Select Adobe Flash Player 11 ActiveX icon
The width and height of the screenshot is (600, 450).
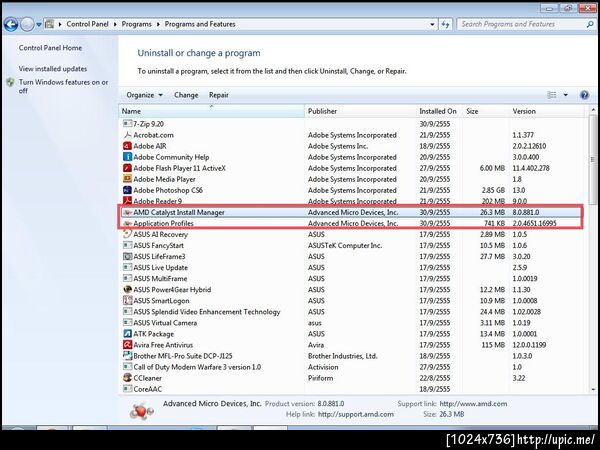pos(127,168)
